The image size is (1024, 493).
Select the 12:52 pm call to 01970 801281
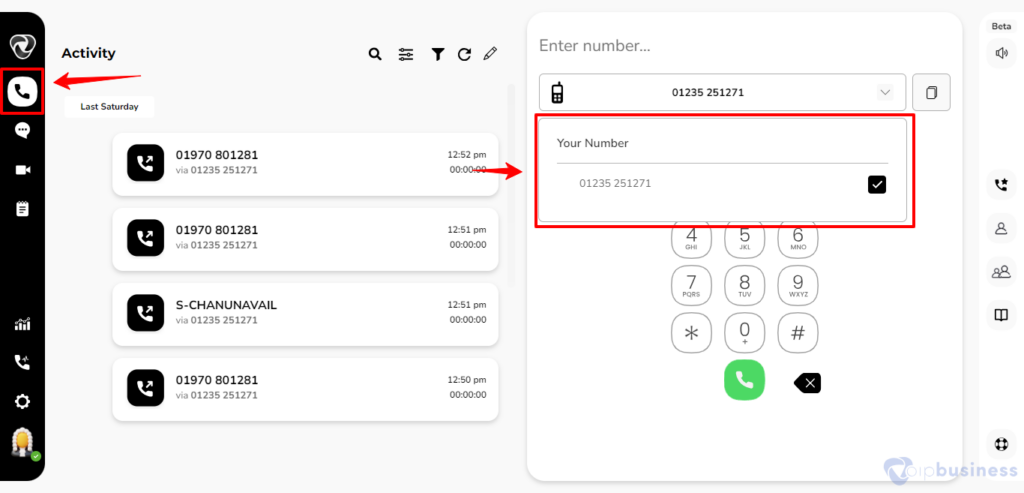pyautogui.click(x=305, y=163)
